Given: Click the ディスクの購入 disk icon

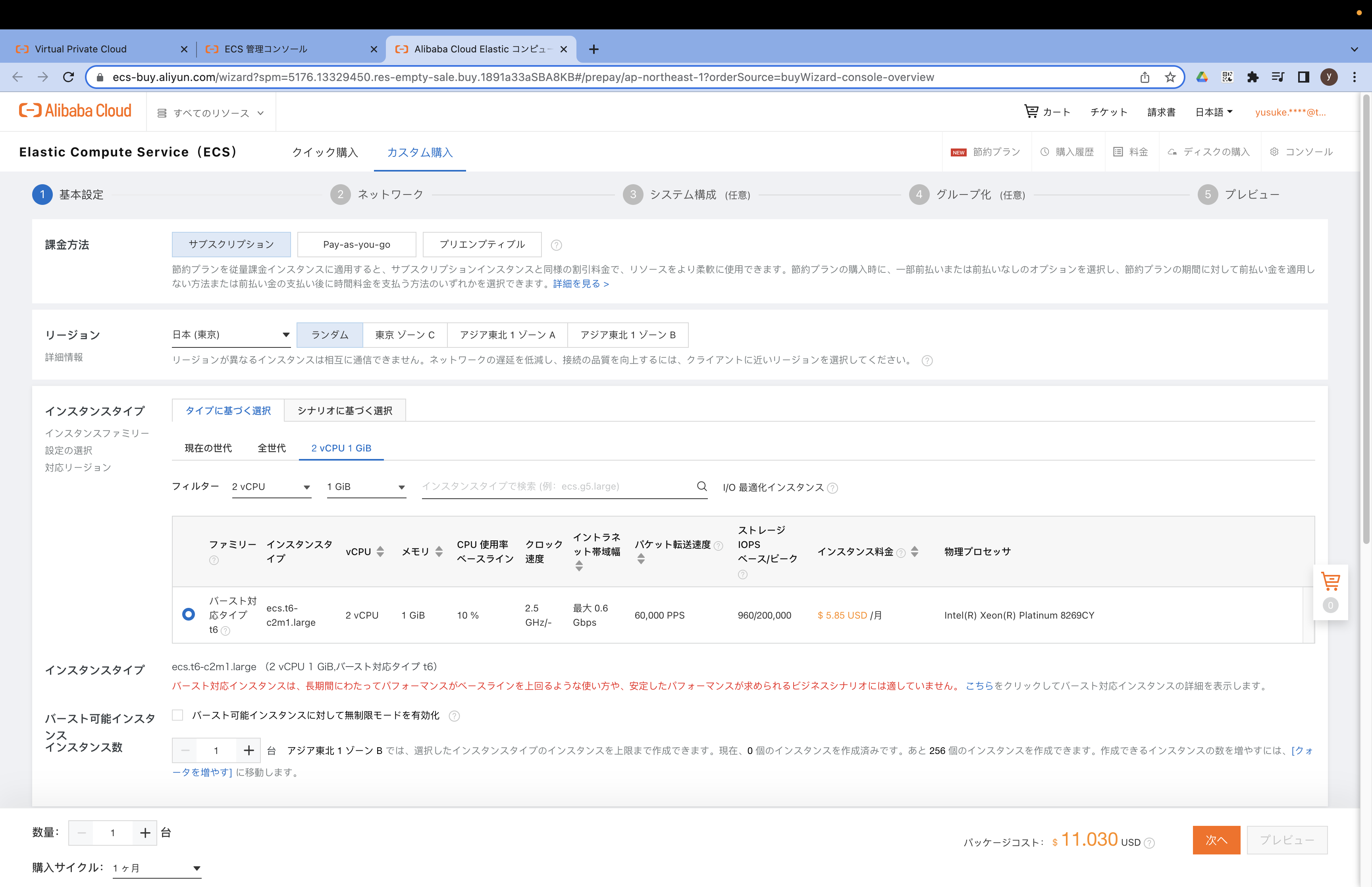Looking at the screenshot, I should tap(1172, 152).
